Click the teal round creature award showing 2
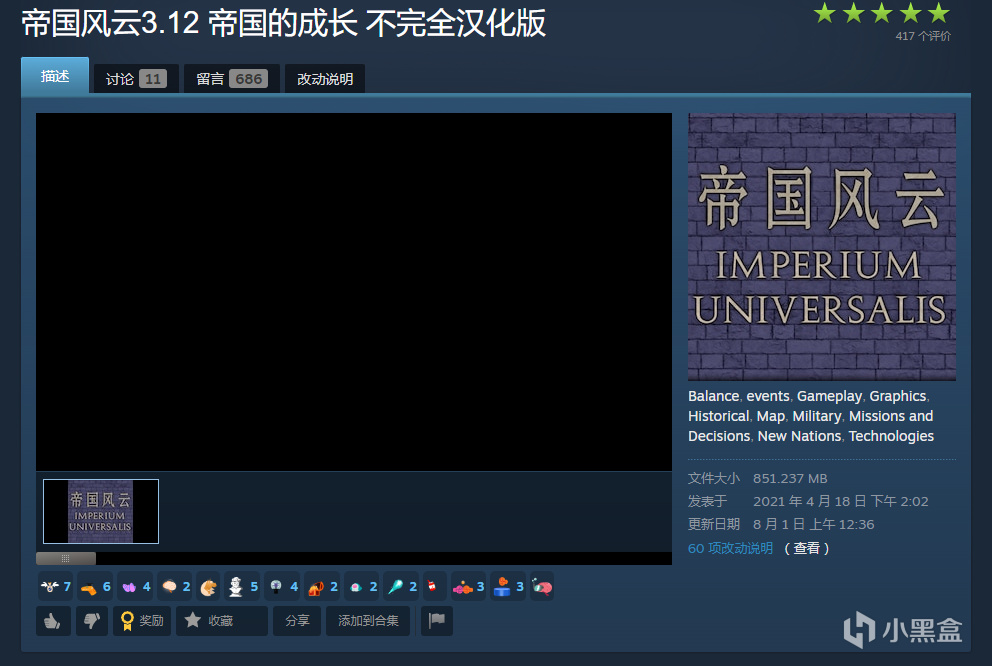Screen dimensions: 992x666 click(x=362, y=587)
